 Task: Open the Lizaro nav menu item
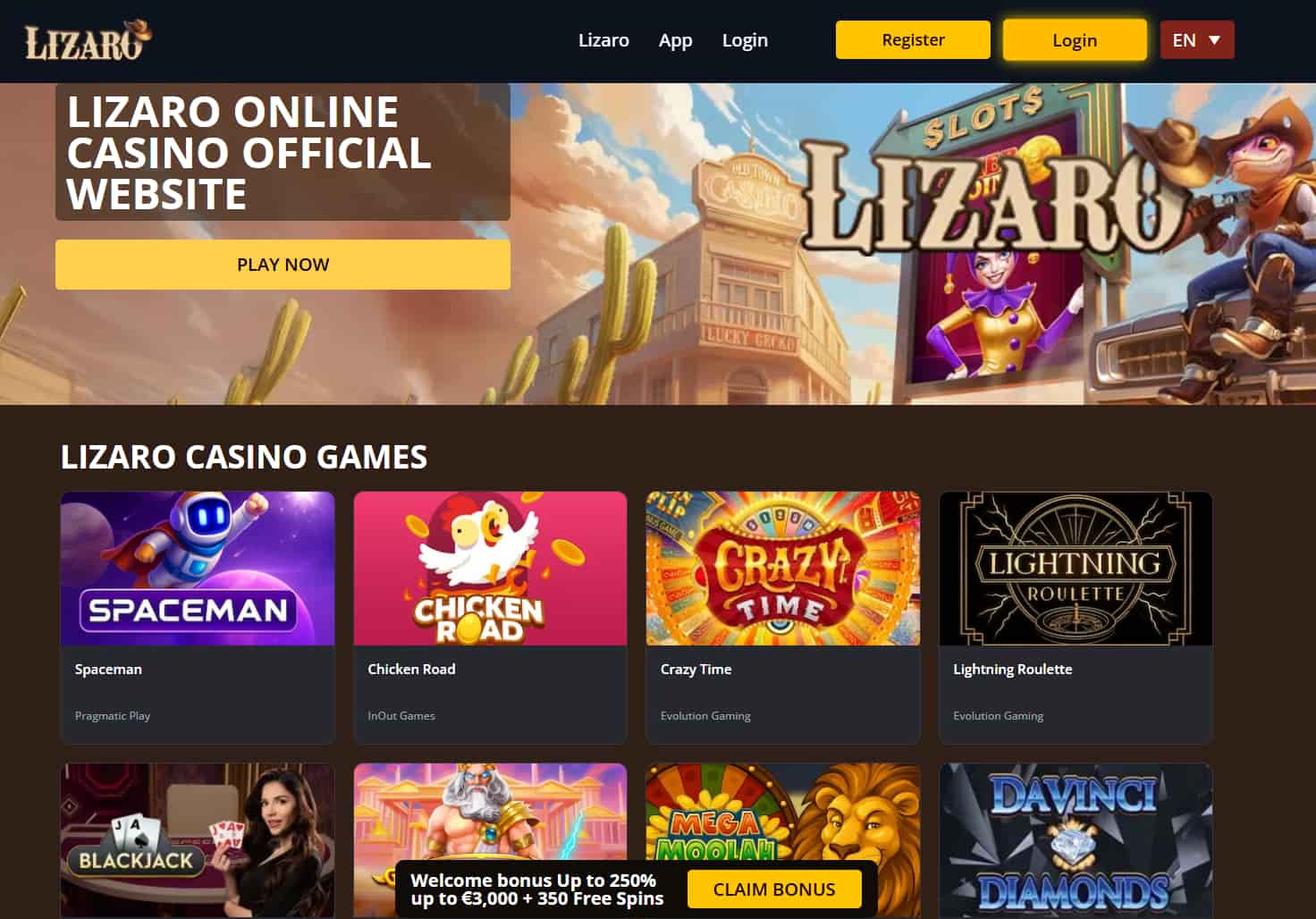tap(603, 40)
